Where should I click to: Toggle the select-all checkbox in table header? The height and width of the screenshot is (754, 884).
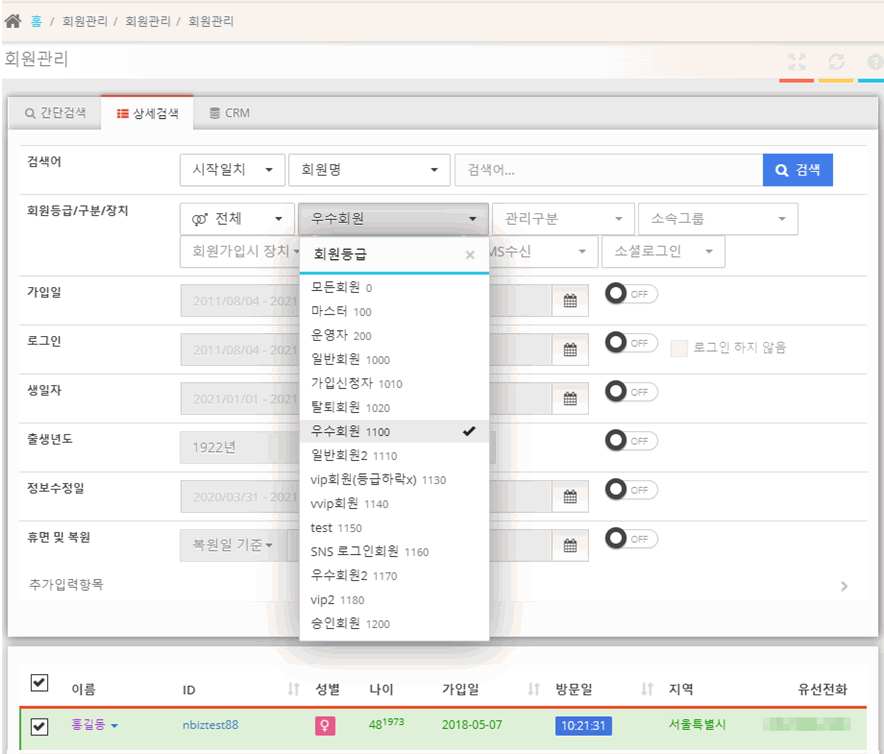39,683
